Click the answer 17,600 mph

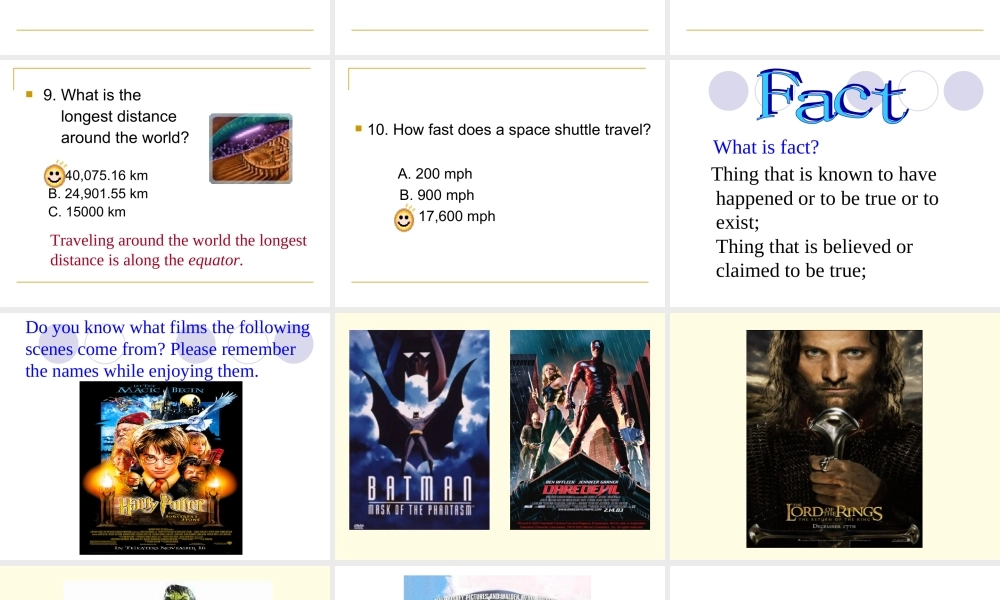(x=457, y=216)
